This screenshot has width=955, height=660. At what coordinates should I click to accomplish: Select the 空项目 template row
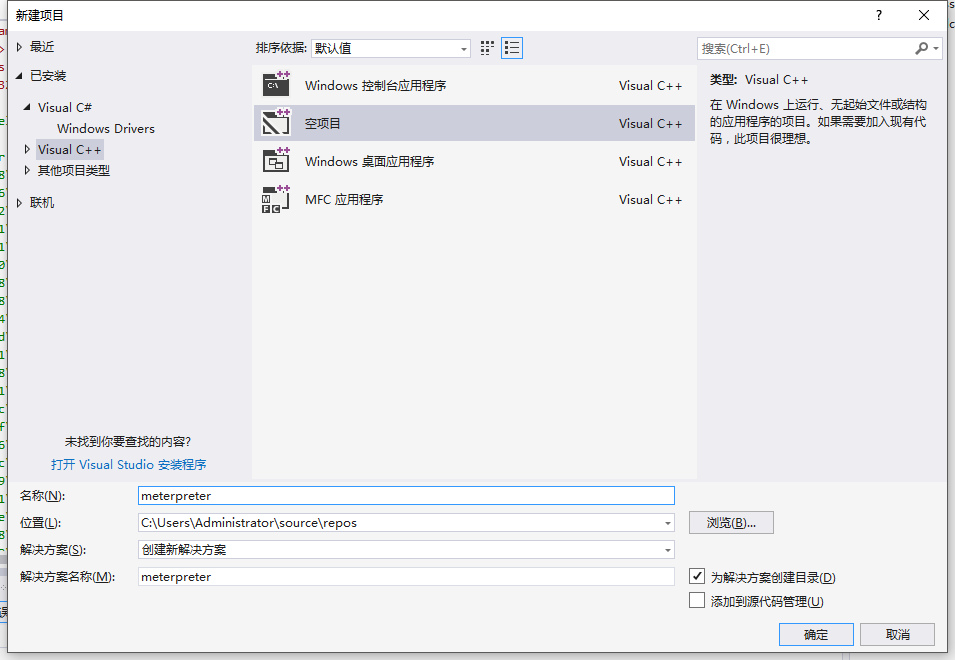point(474,123)
